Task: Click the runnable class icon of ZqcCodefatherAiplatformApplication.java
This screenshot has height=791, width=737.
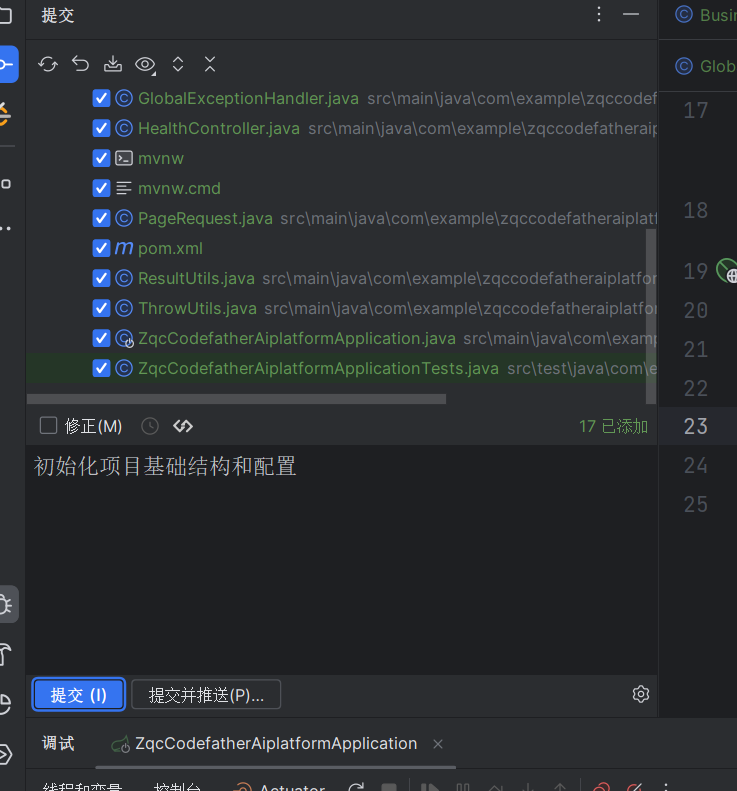Action: 124,338
